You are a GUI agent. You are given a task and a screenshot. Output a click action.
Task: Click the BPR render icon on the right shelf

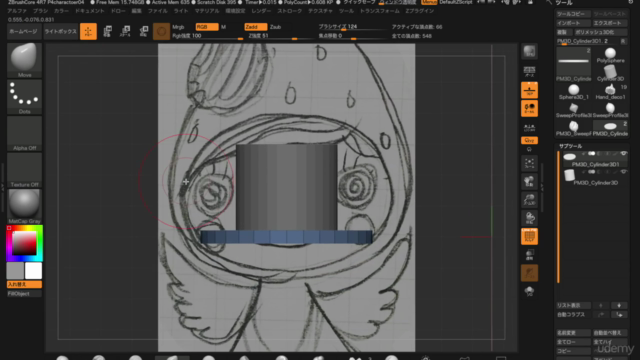529,51
